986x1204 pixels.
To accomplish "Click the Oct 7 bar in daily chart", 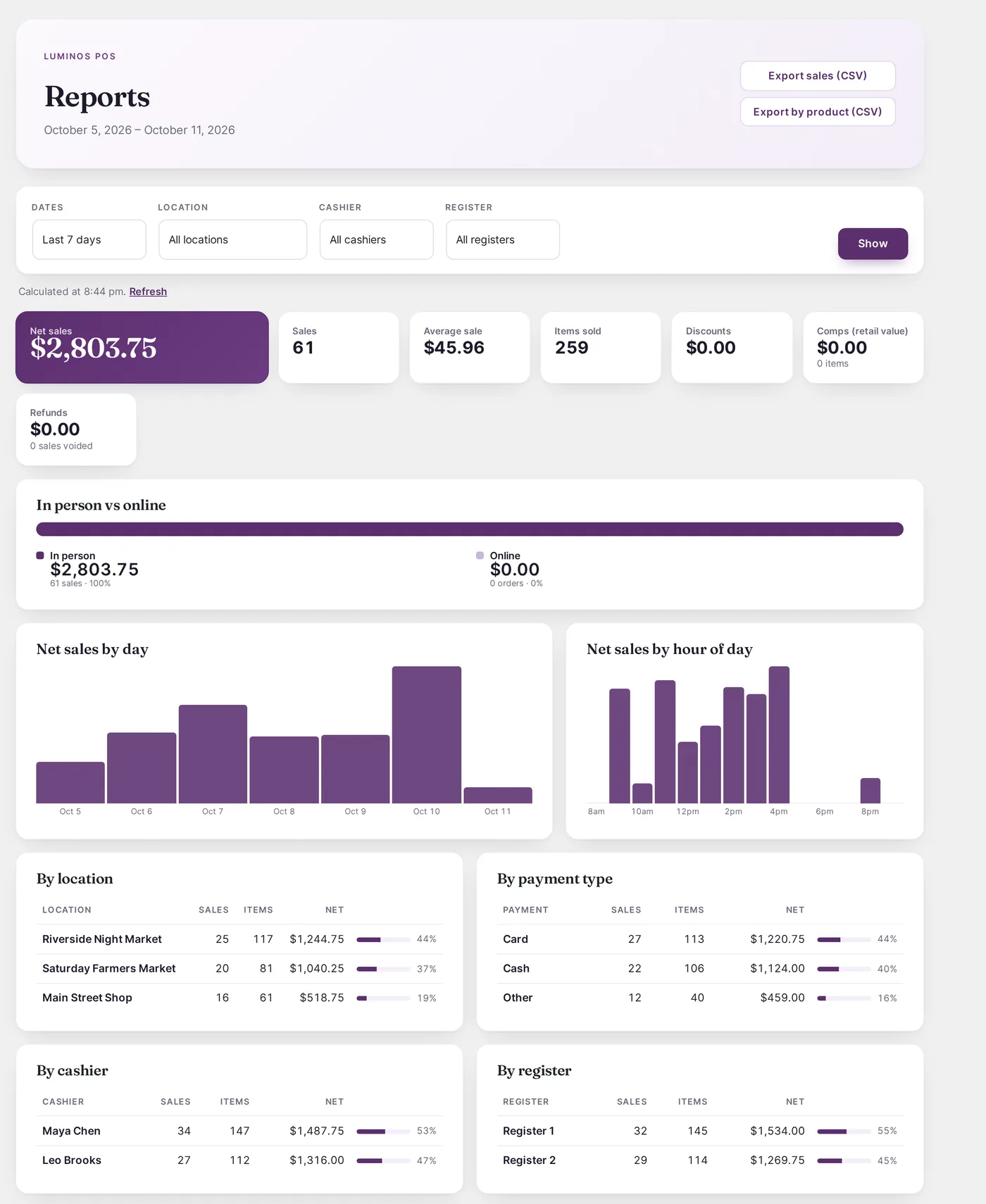I will tap(213, 754).
